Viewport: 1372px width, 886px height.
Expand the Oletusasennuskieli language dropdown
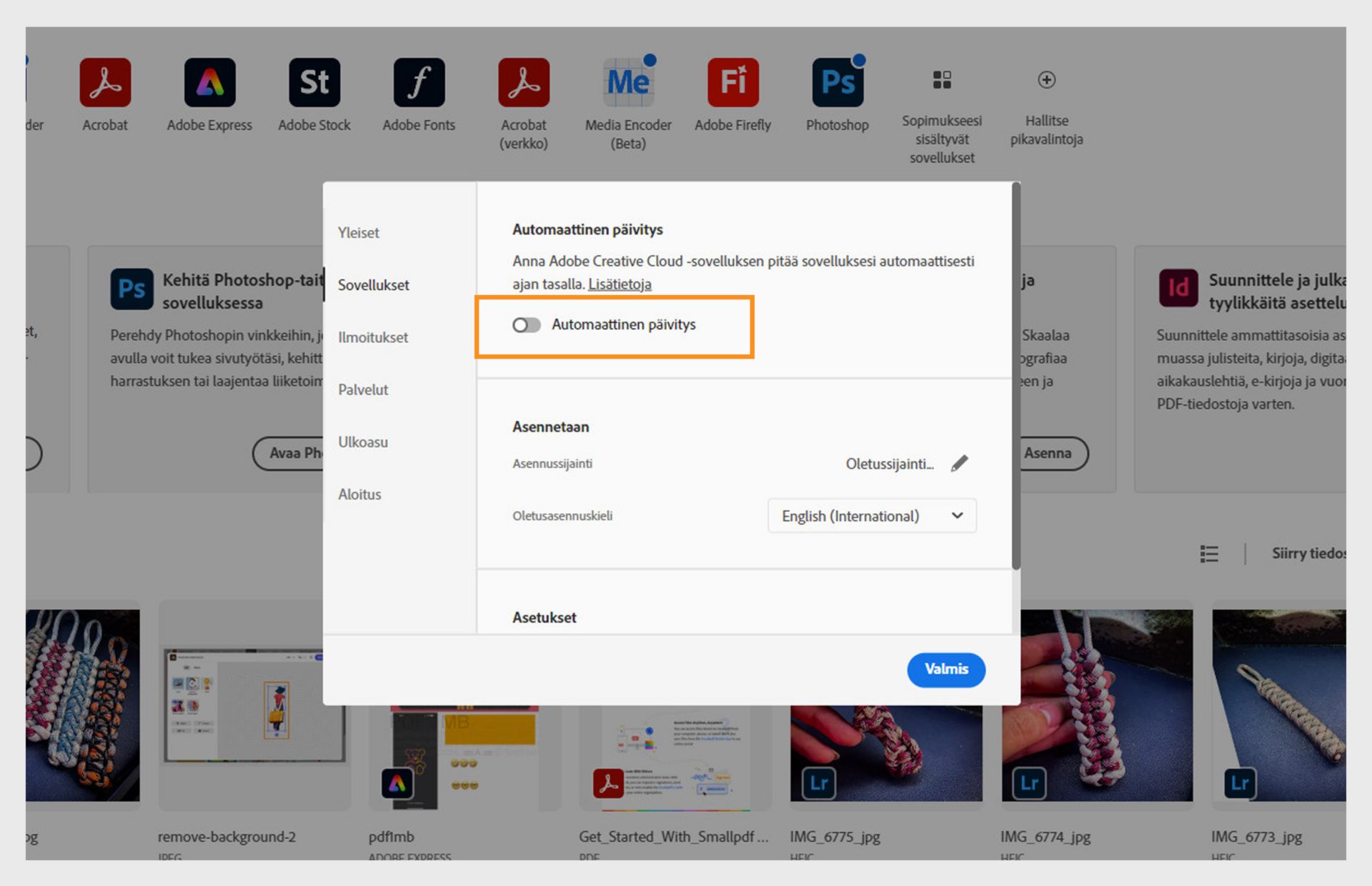(872, 516)
